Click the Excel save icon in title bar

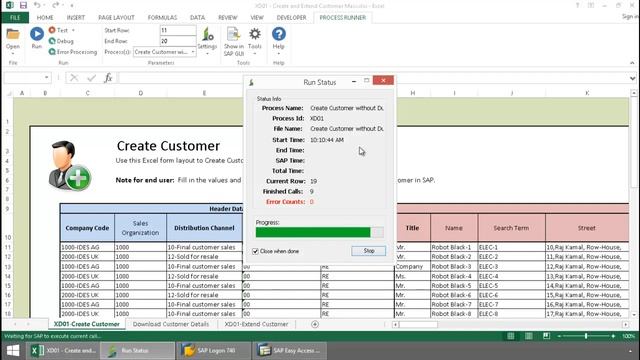point(23,5)
